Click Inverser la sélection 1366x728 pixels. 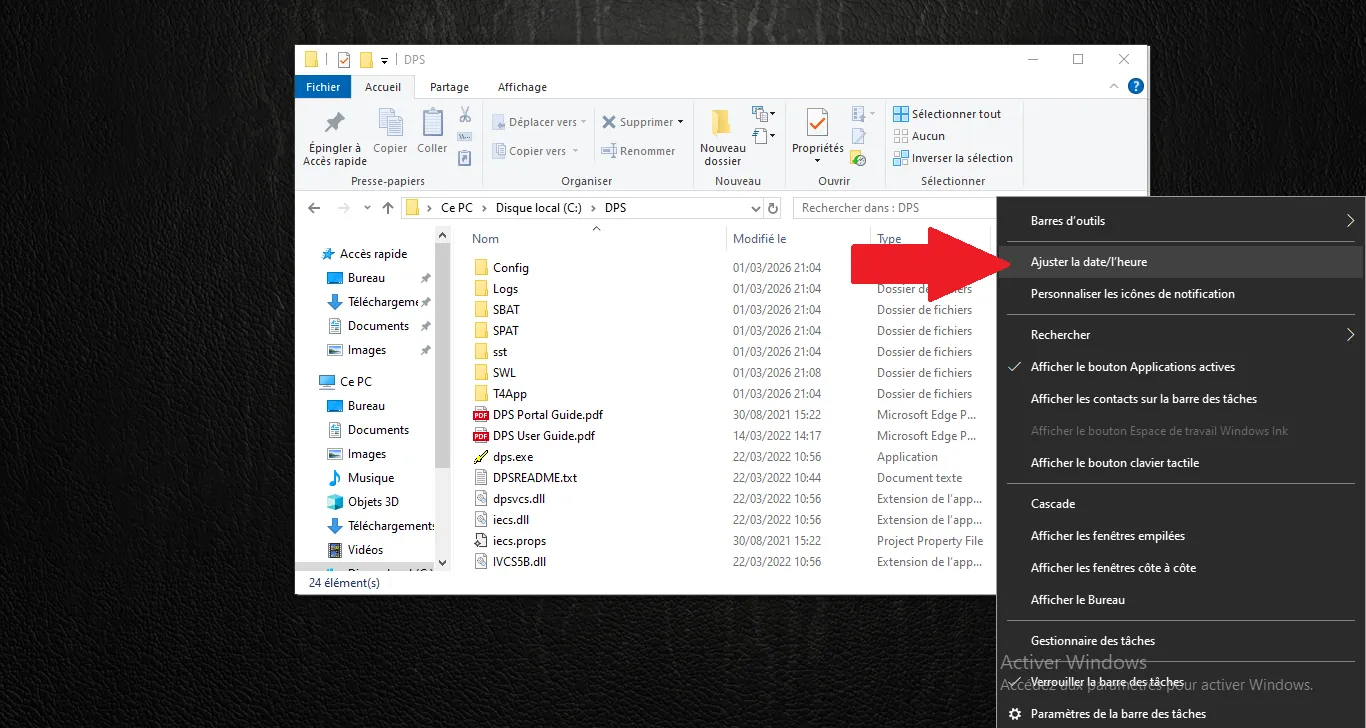954,157
